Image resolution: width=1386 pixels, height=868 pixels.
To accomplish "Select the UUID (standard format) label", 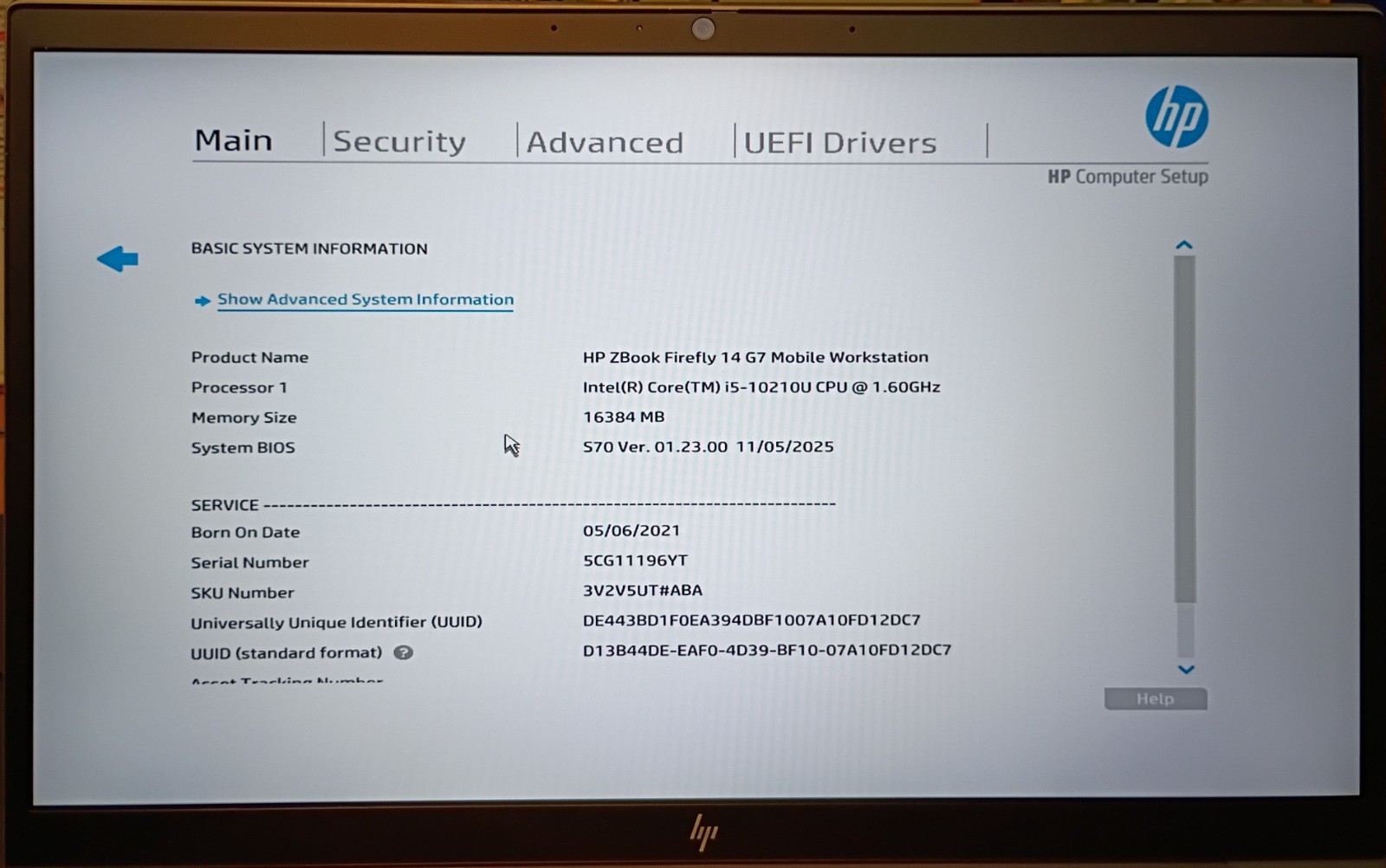I will coord(286,653).
